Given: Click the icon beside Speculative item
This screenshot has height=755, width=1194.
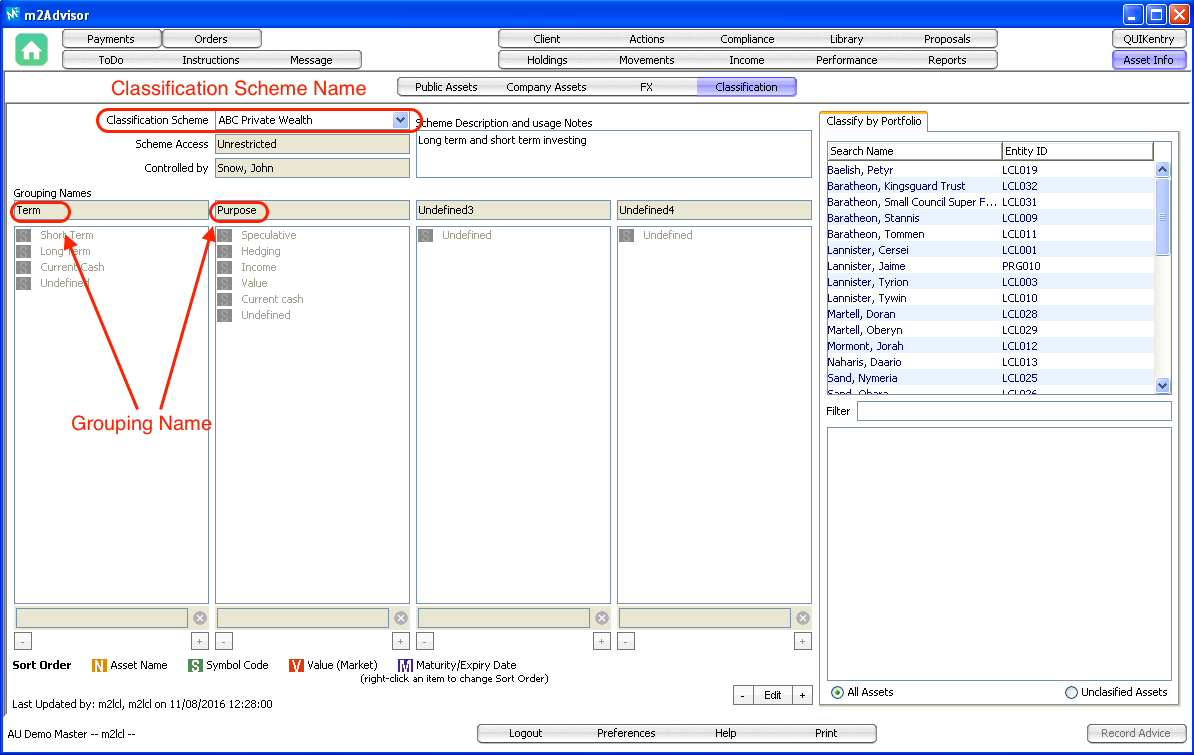Looking at the screenshot, I should tap(225, 236).
